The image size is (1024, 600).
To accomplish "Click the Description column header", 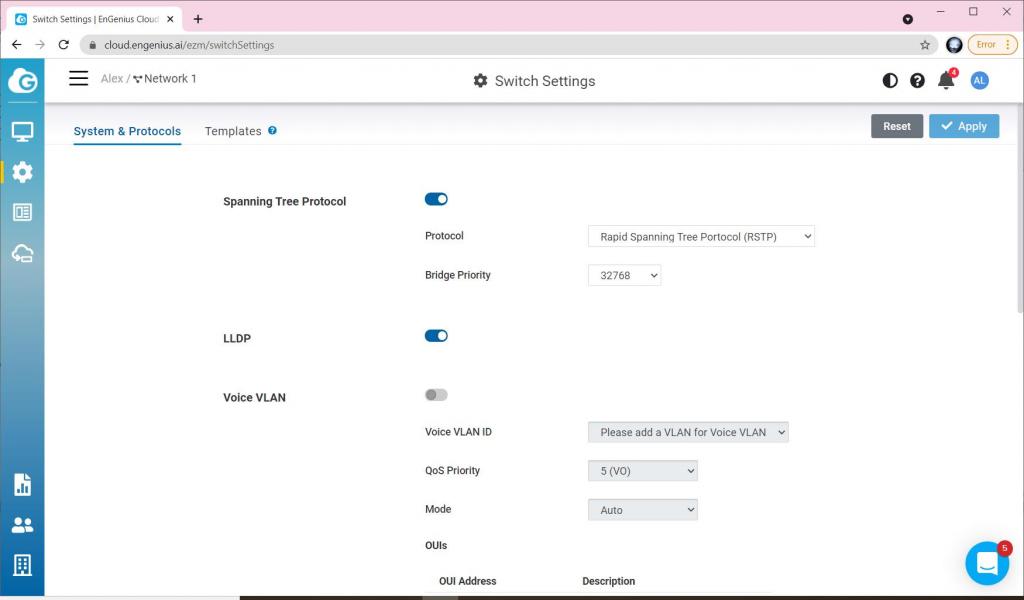I will 609,581.
